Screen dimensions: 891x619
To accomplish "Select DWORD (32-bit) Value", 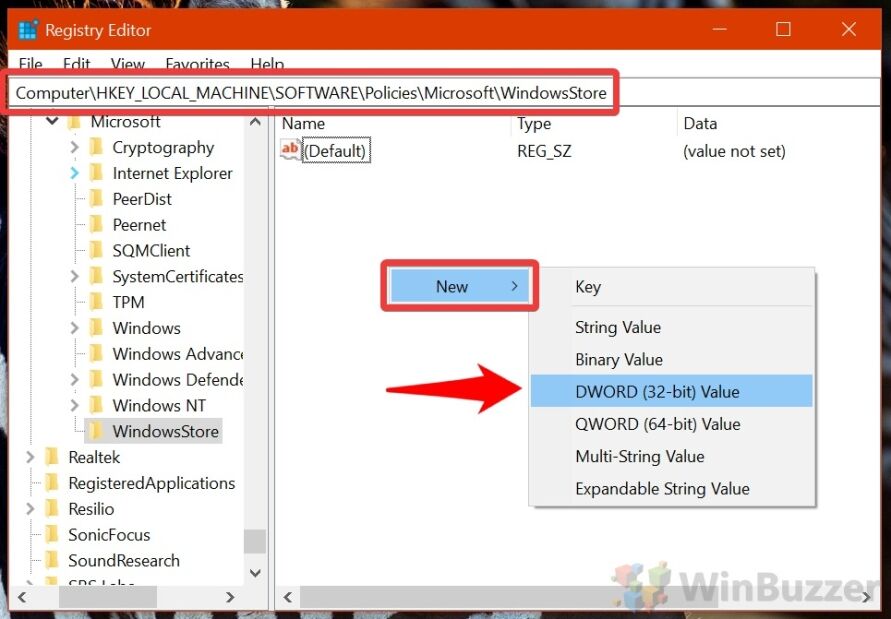I will coord(672,391).
